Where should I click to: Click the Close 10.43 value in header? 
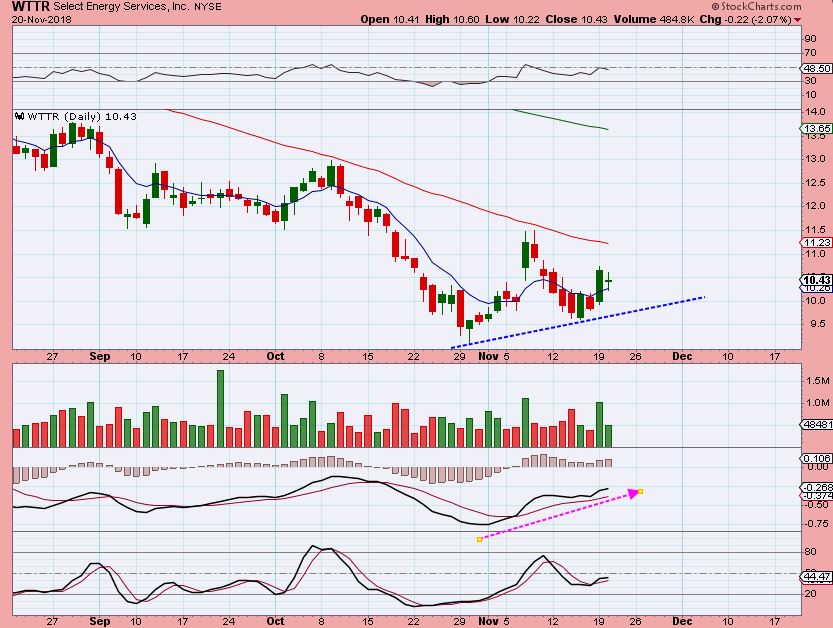click(576, 20)
